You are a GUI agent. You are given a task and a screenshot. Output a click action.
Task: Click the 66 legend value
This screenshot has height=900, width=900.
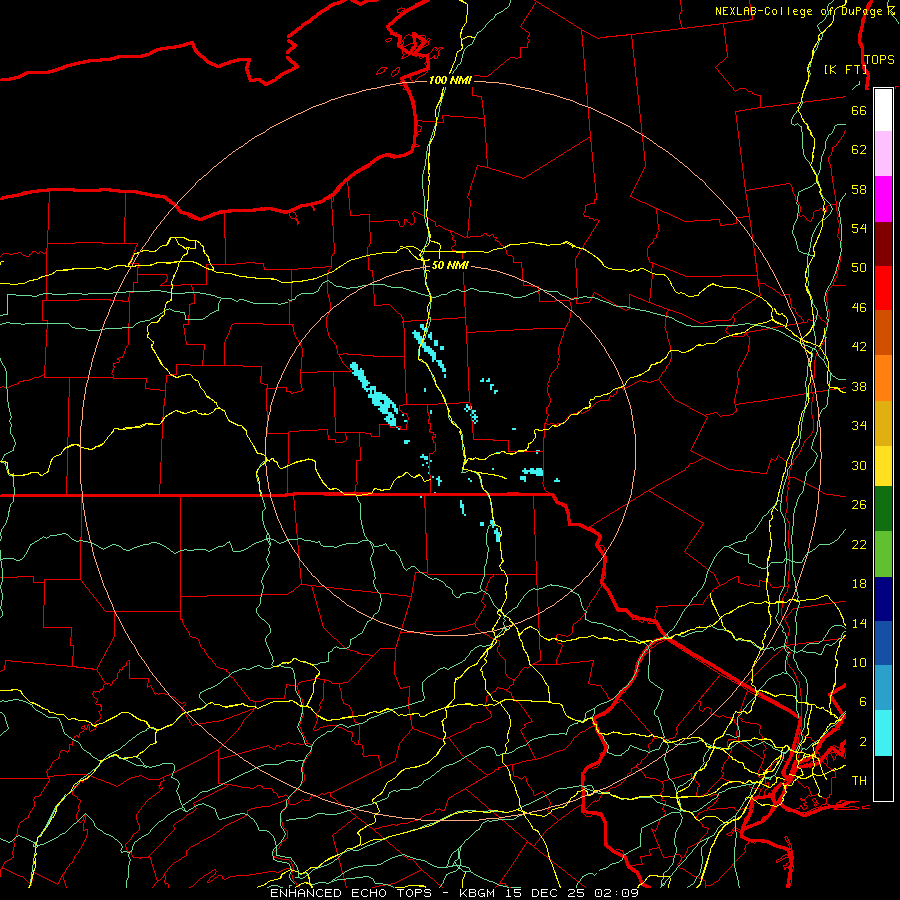click(859, 111)
